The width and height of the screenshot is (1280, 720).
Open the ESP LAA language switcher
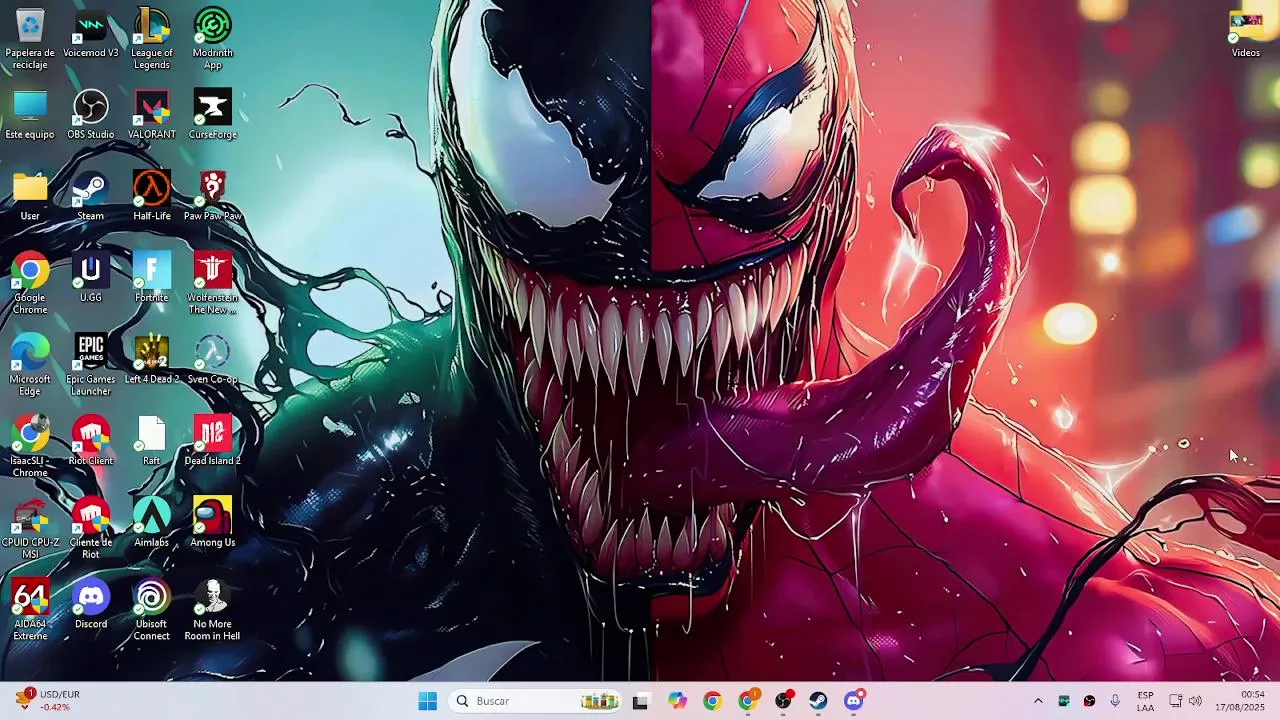click(1145, 701)
